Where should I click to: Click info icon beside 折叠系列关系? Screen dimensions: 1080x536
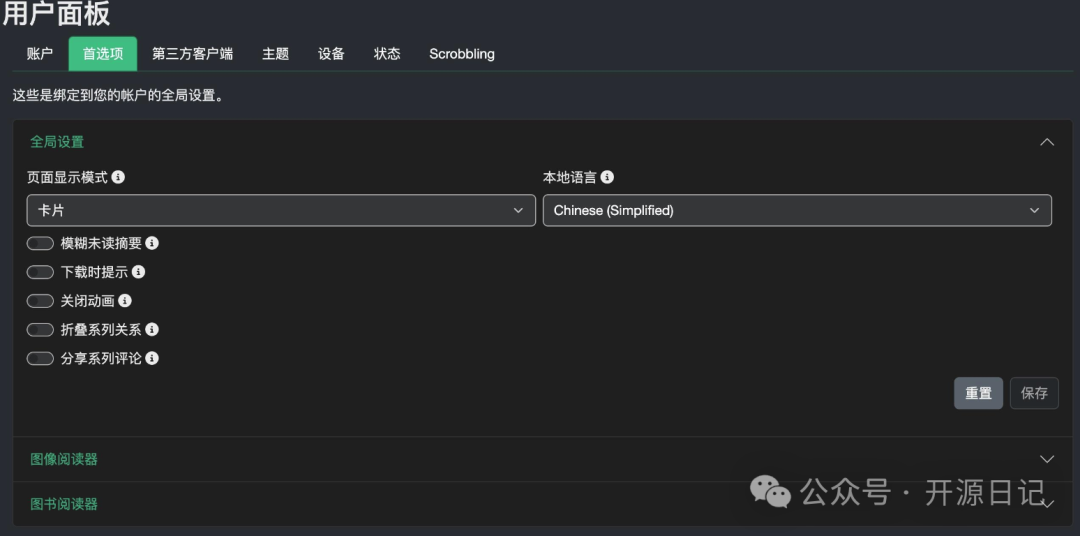[152, 329]
